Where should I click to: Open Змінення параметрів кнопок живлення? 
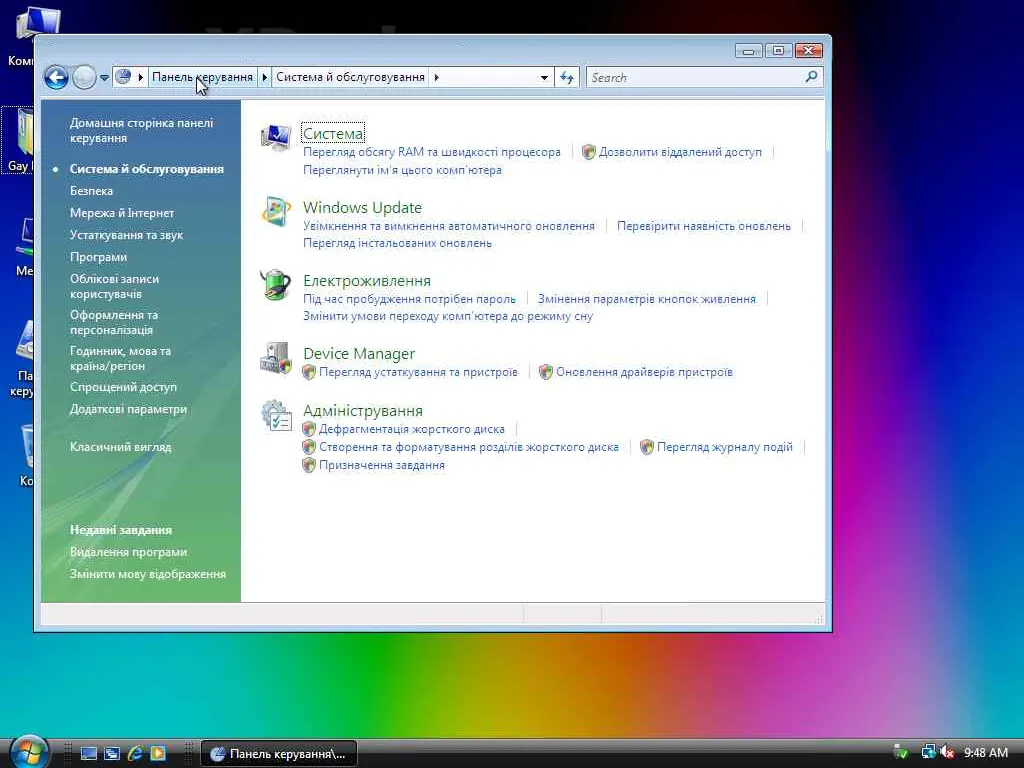[647, 299]
